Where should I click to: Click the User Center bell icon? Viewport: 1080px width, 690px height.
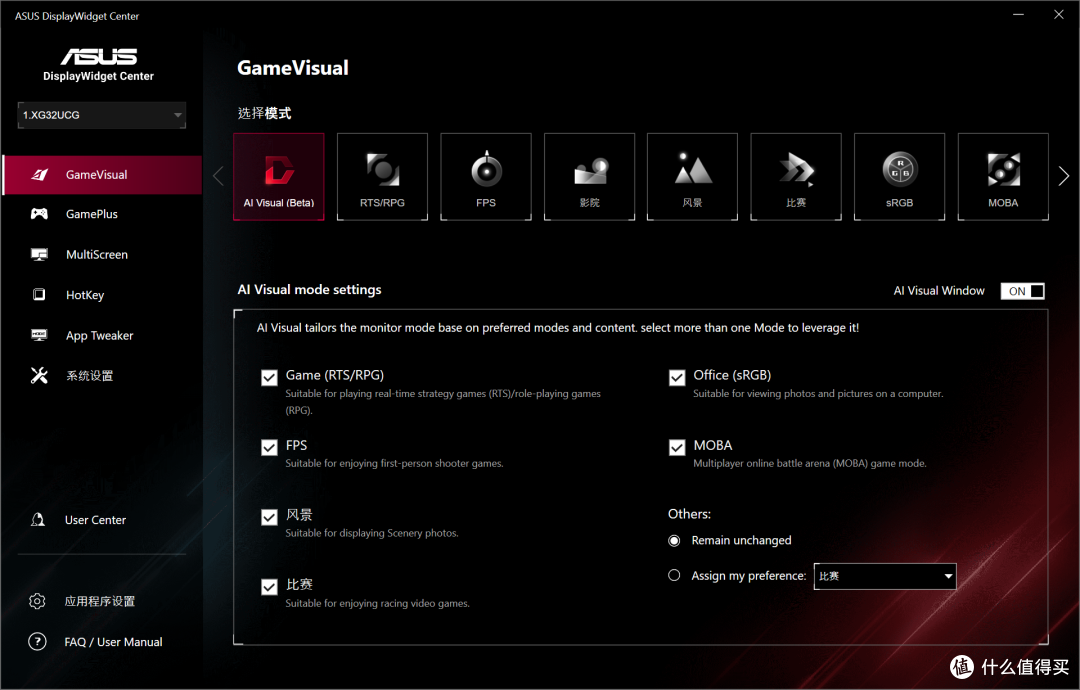(x=38, y=520)
